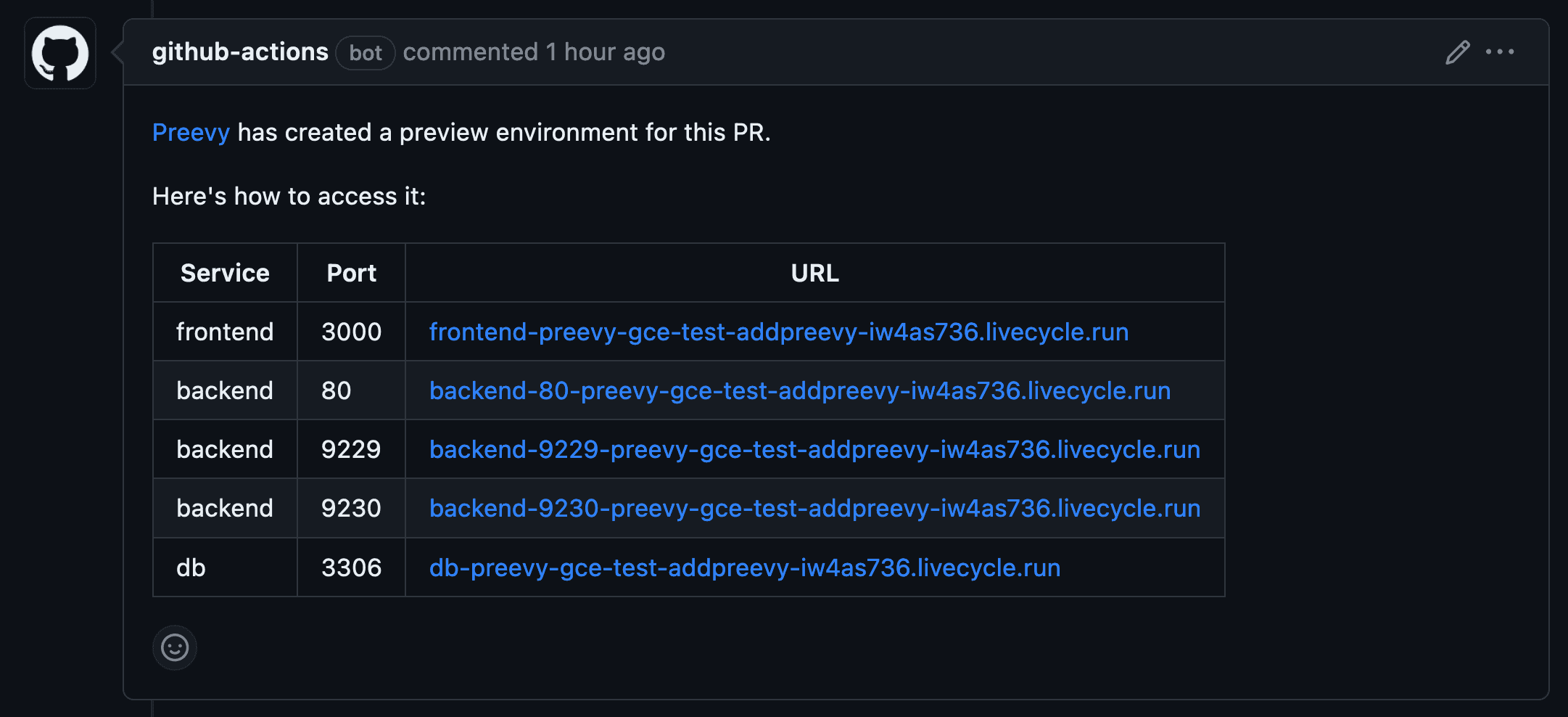The width and height of the screenshot is (1568, 717).
Task: Open the backend-9229 preview URL
Action: coord(815,449)
